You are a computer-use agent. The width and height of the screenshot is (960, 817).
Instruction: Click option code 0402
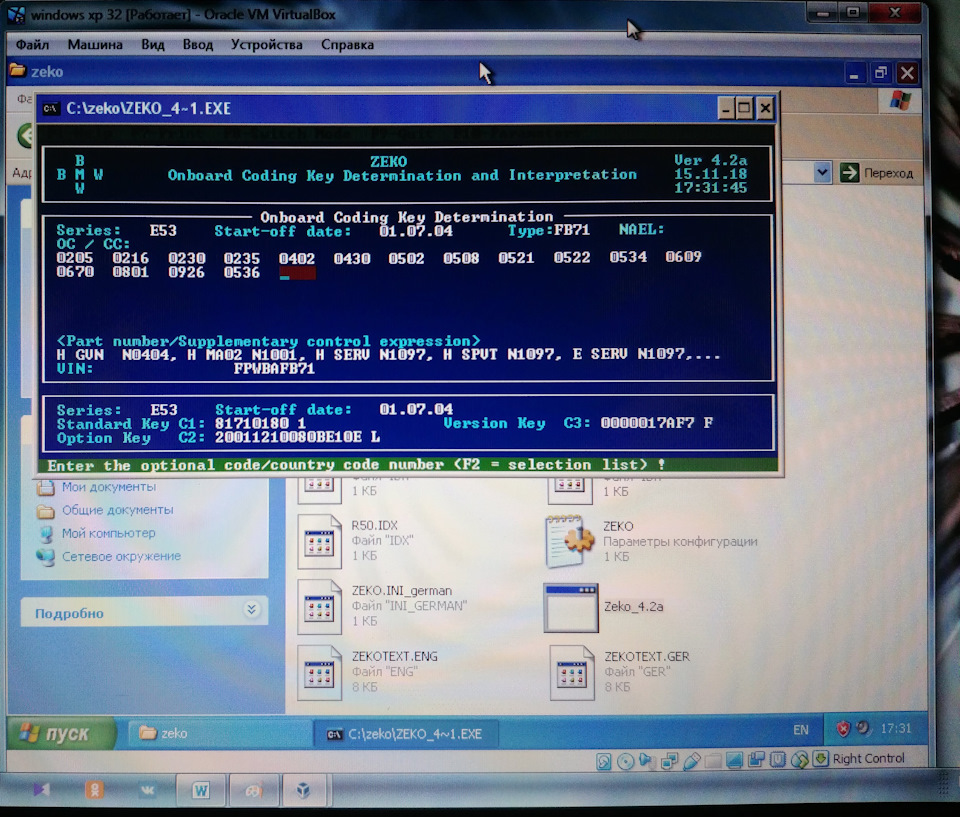[297, 258]
